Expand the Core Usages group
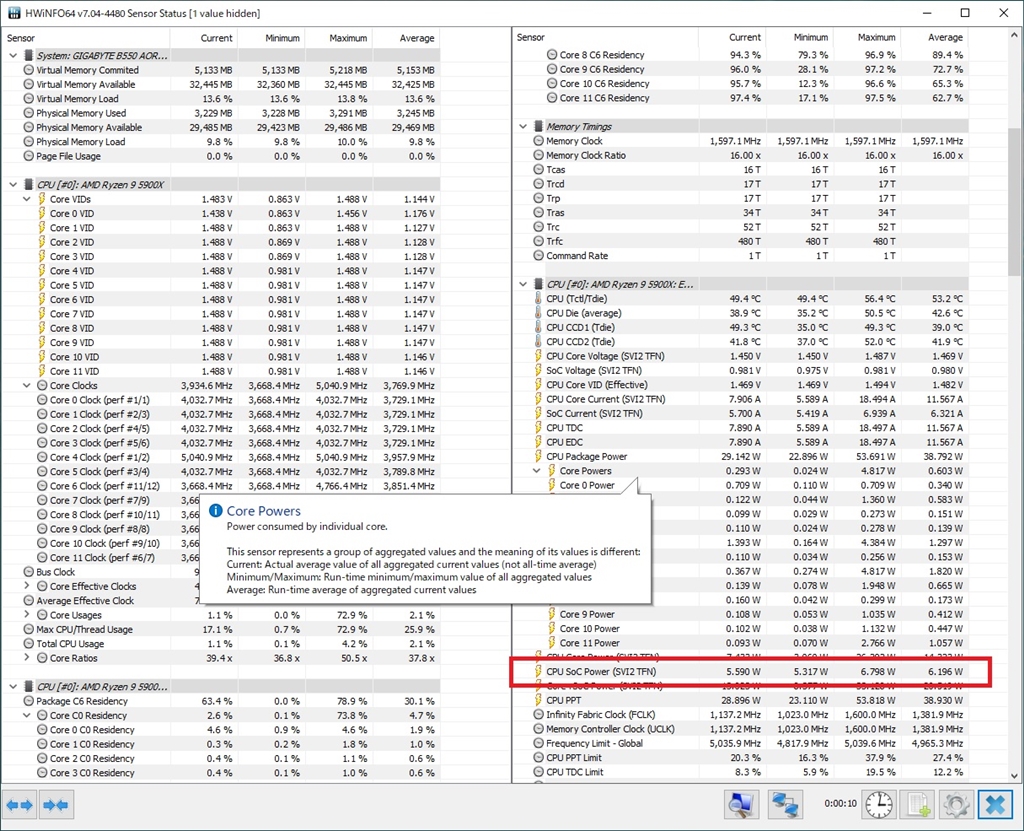Screen dimensions: 1024x831 coord(27,615)
